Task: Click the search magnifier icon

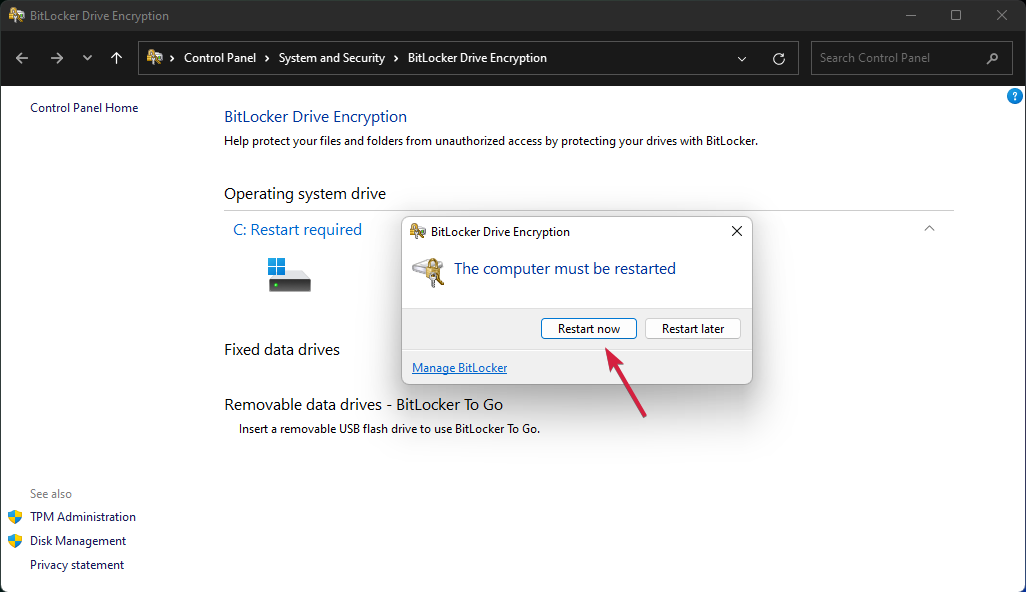Action: point(992,58)
